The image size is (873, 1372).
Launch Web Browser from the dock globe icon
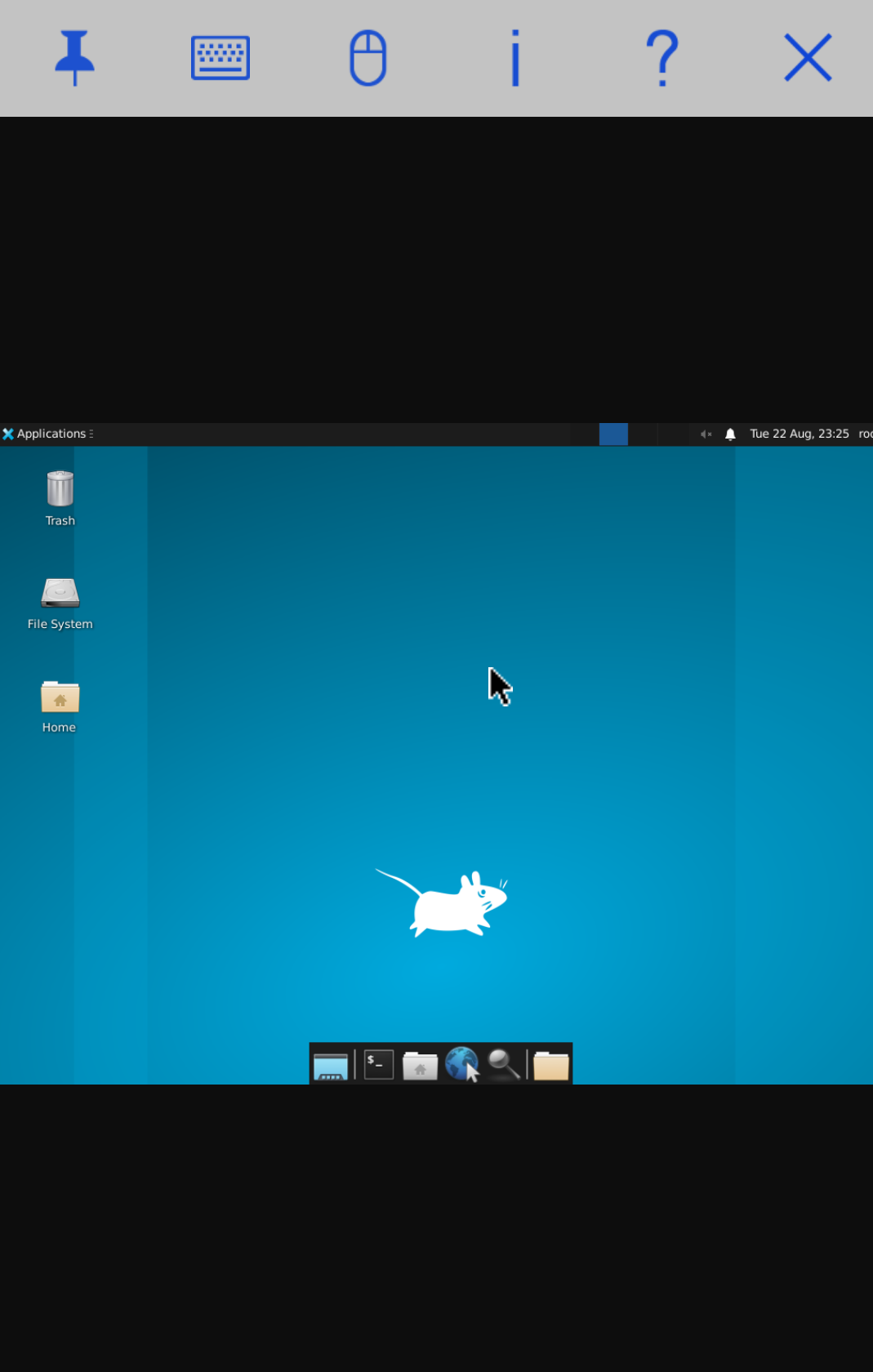(462, 1065)
